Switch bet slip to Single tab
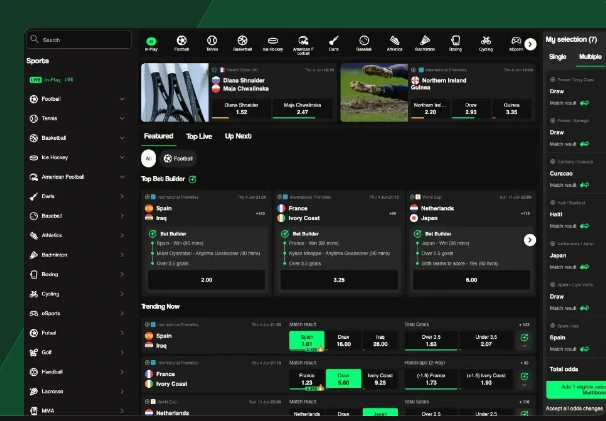606x421 pixels. pyautogui.click(x=557, y=57)
